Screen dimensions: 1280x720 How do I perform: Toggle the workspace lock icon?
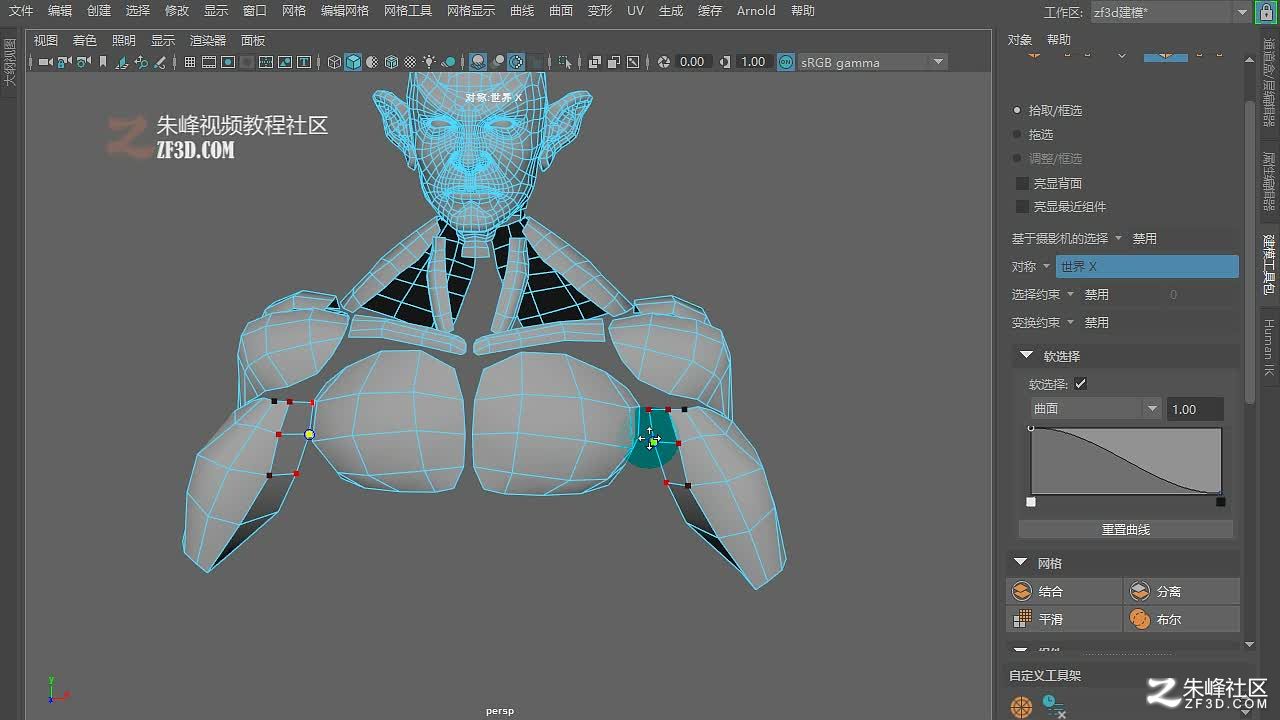click(1268, 12)
